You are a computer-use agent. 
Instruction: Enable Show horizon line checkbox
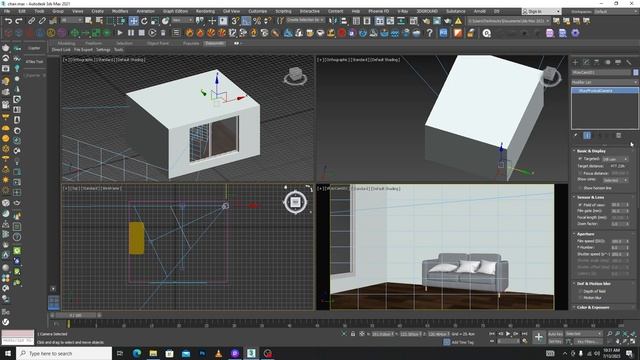click(x=580, y=188)
